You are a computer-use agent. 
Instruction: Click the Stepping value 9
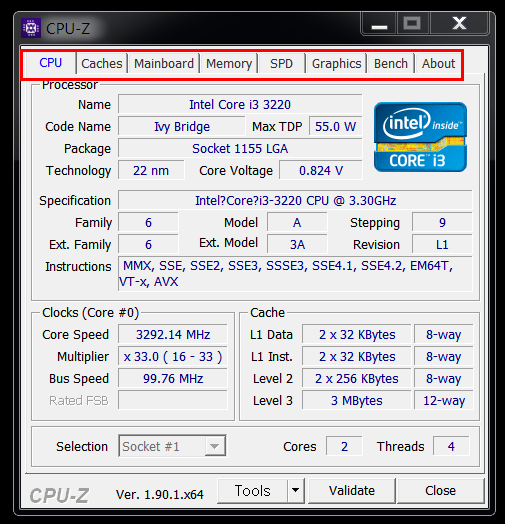442,223
